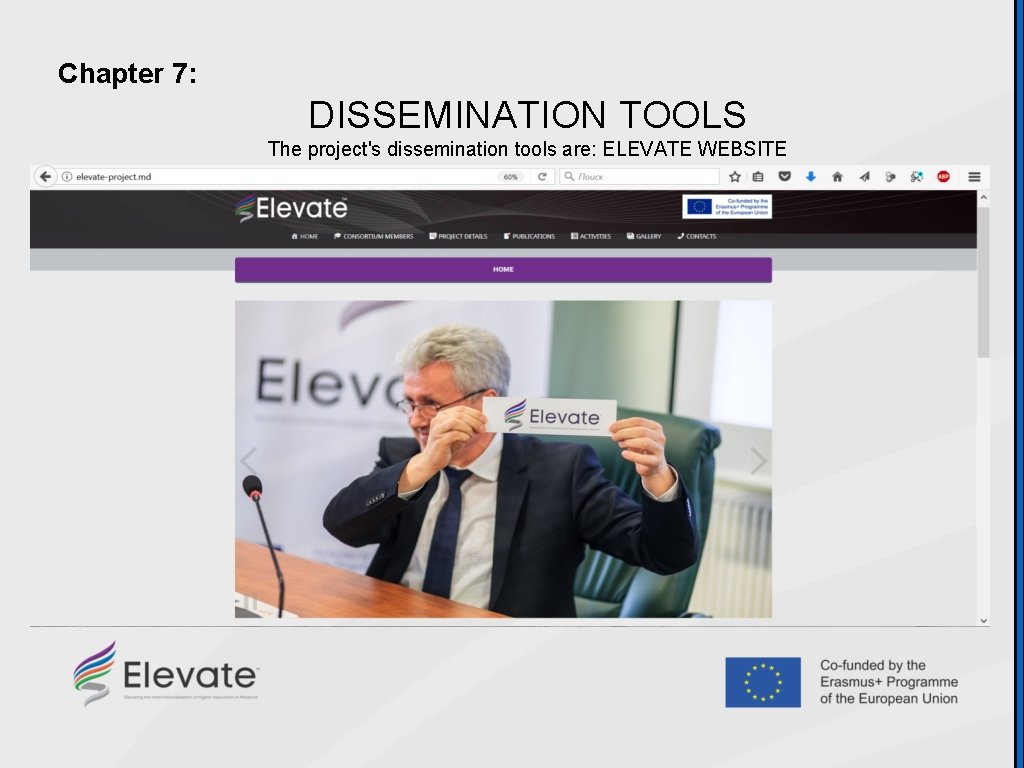Save the page to Pocket
1024x768 pixels.
pyautogui.click(x=786, y=176)
